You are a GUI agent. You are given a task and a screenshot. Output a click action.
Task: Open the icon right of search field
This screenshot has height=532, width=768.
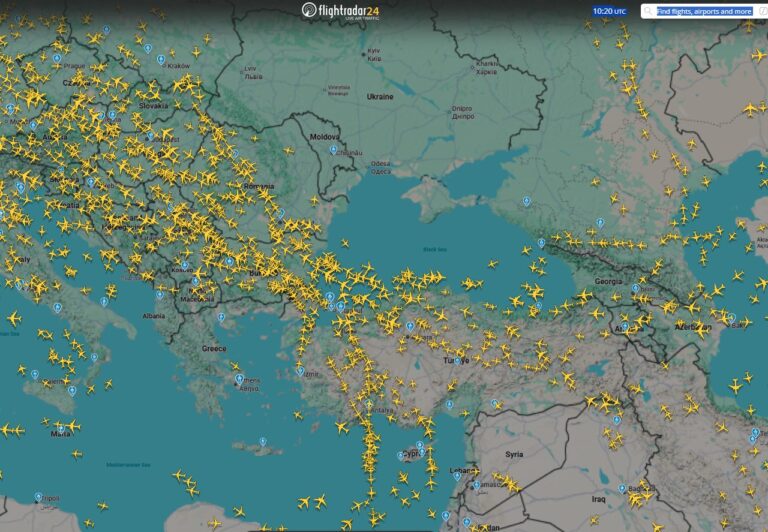(762, 11)
